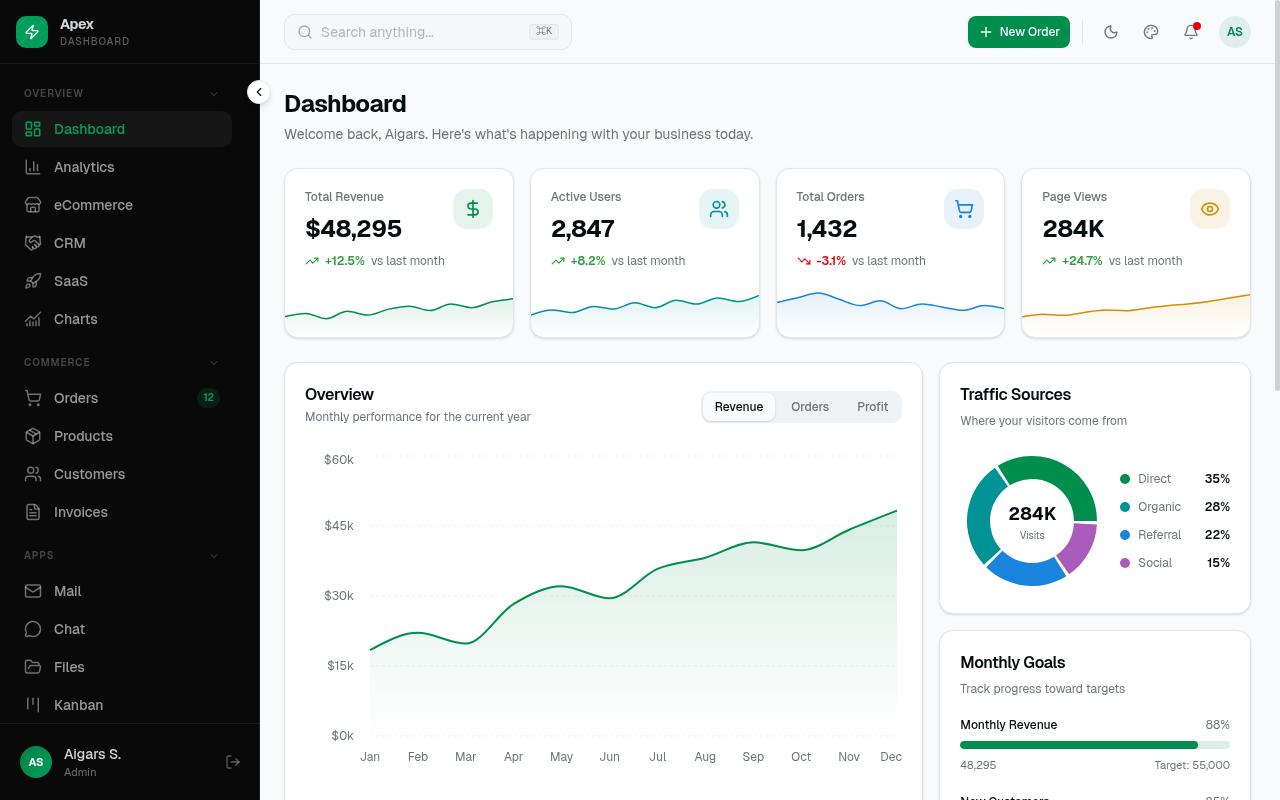
Task: Click the Active Users people icon
Action: click(x=719, y=209)
